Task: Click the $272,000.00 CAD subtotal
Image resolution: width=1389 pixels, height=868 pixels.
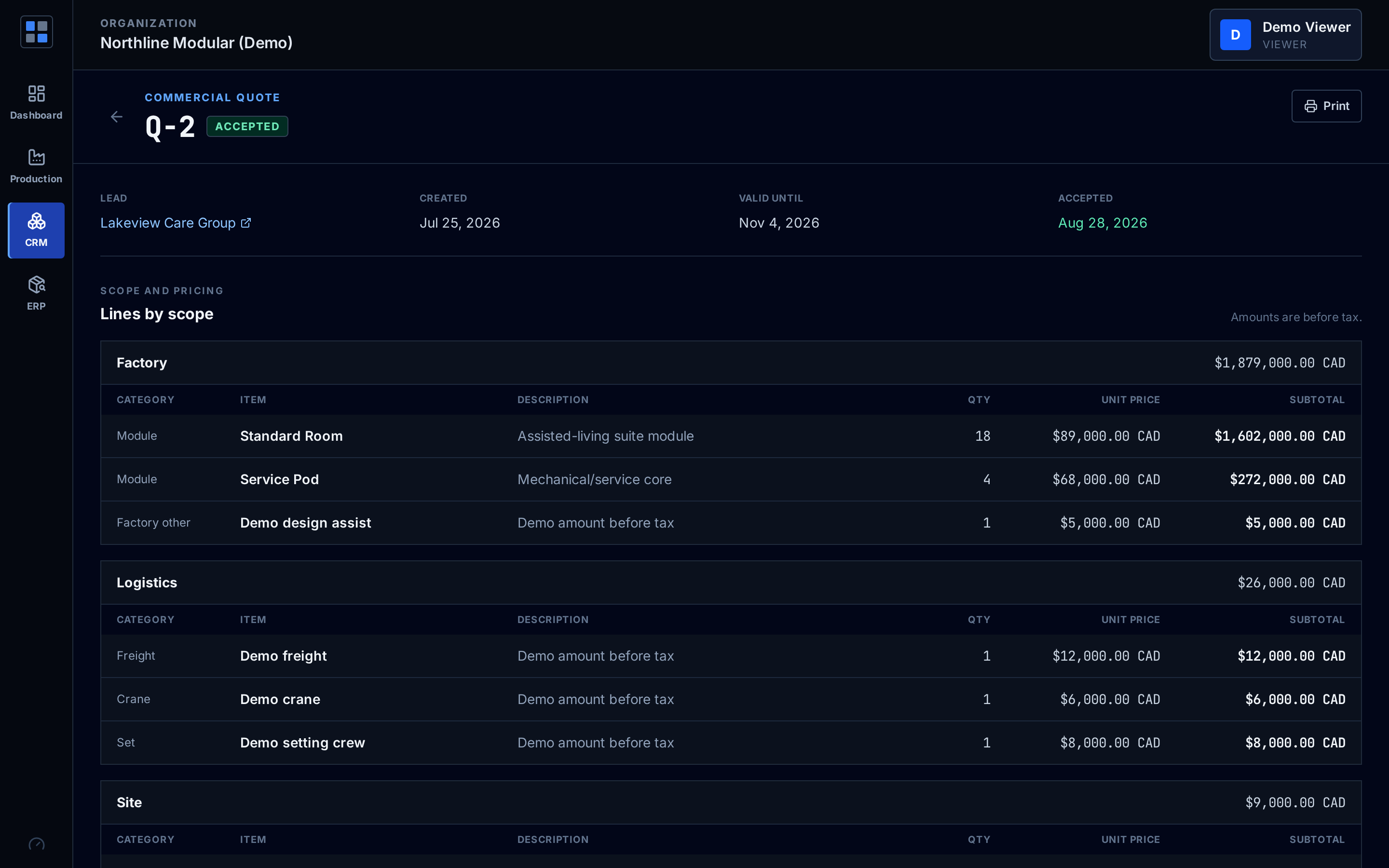Action: [x=1287, y=479]
